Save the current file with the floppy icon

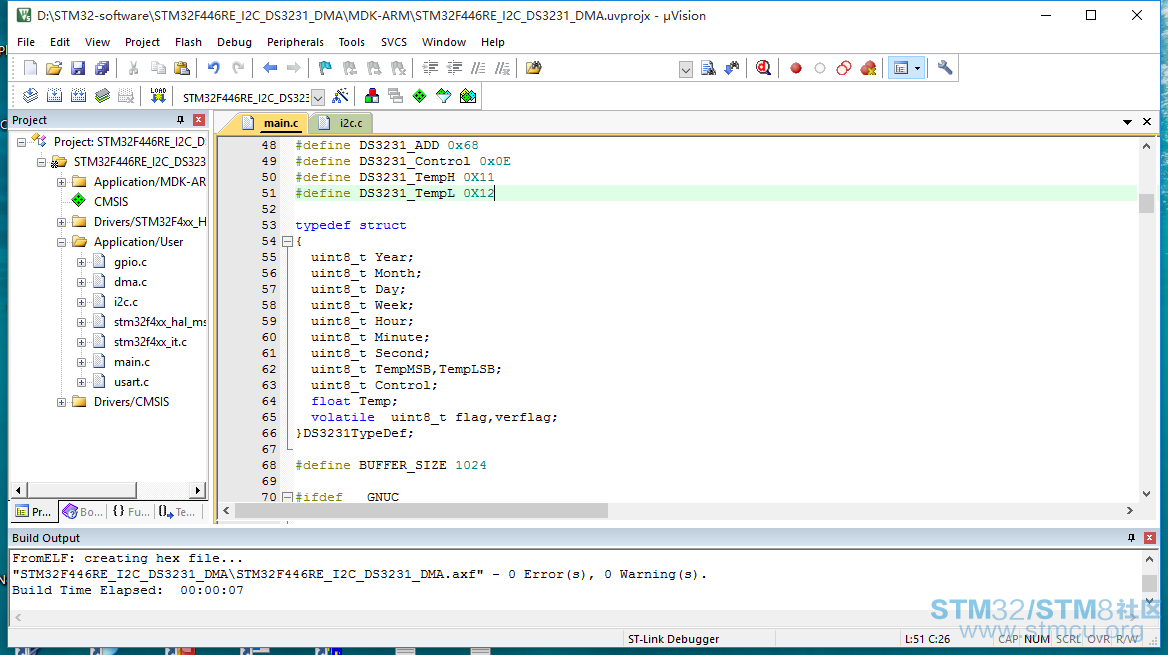(77, 69)
